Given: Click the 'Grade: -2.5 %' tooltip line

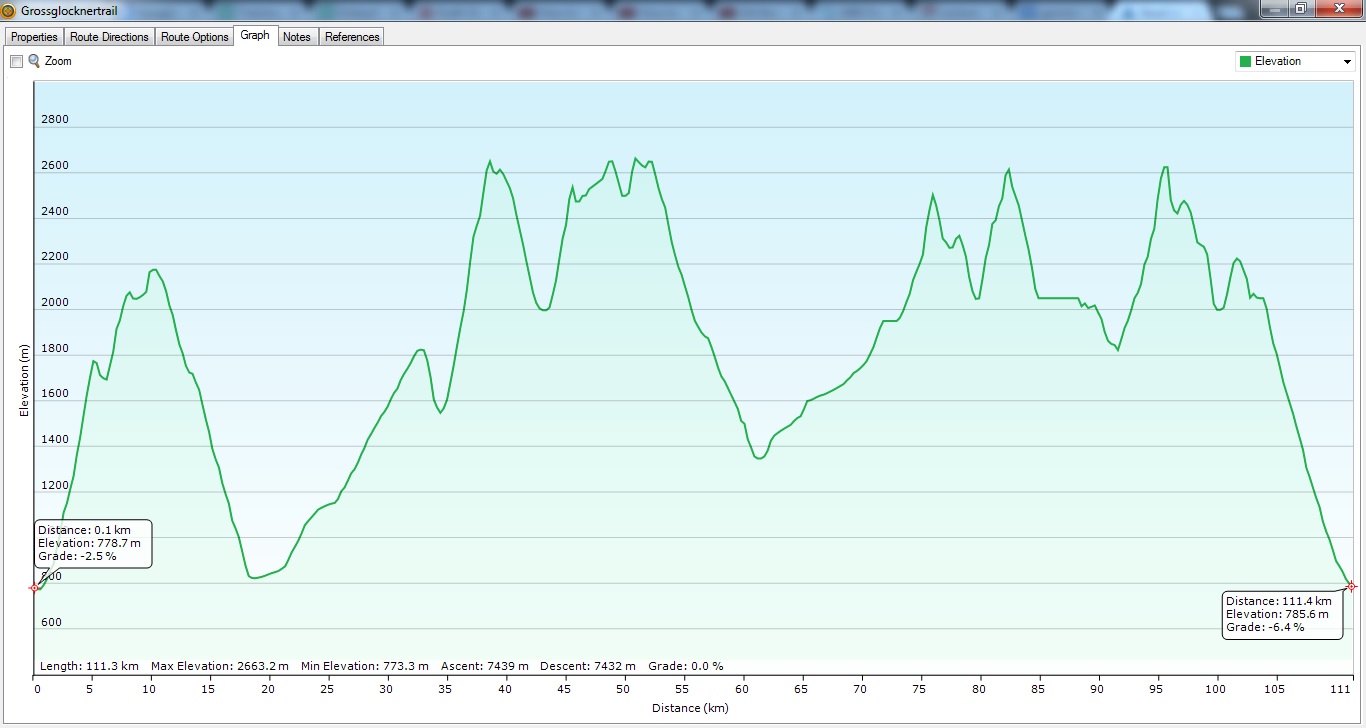Looking at the screenshot, I should coord(77,556).
